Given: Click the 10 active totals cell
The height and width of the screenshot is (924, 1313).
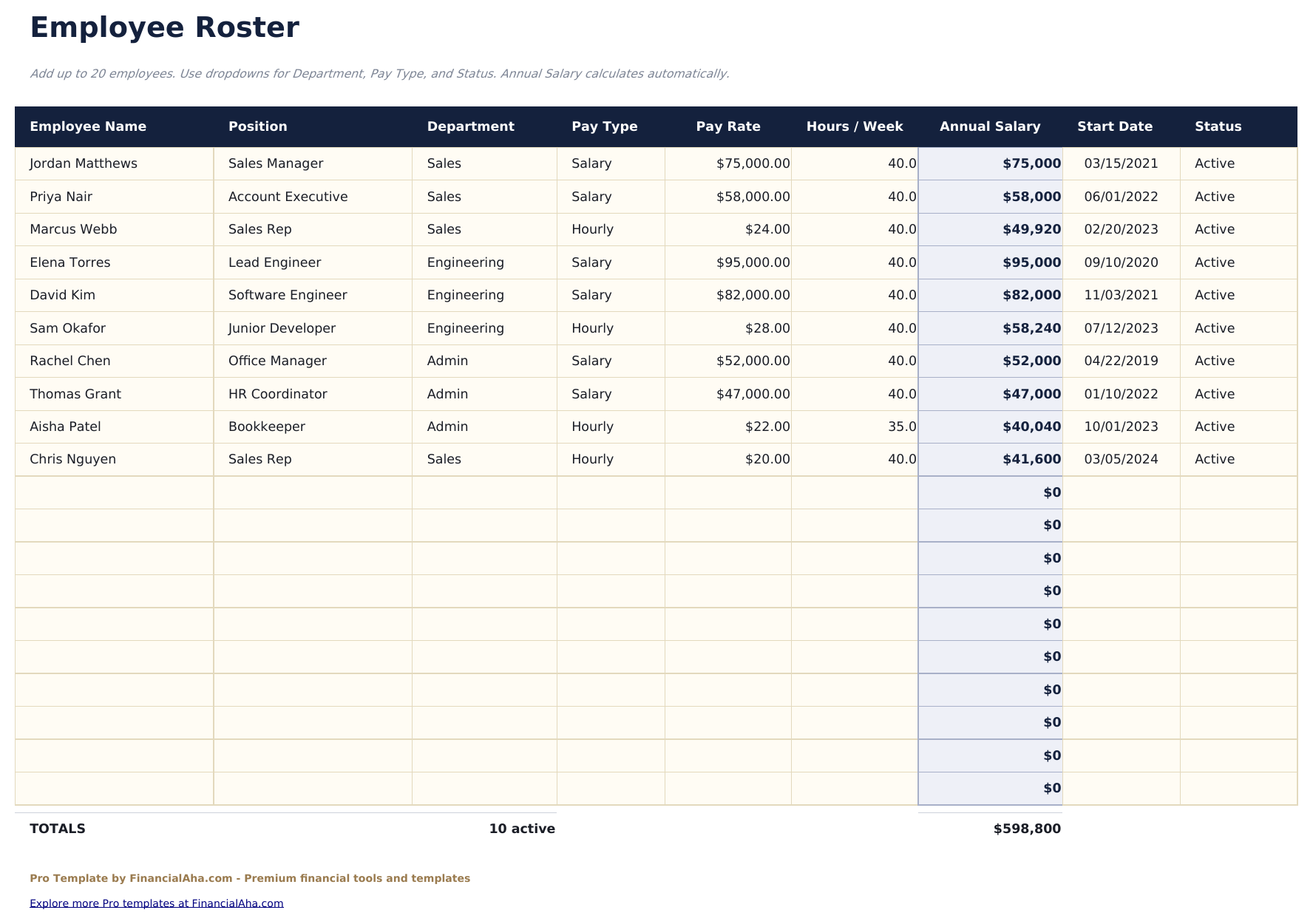Looking at the screenshot, I should pyautogui.click(x=521, y=829).
